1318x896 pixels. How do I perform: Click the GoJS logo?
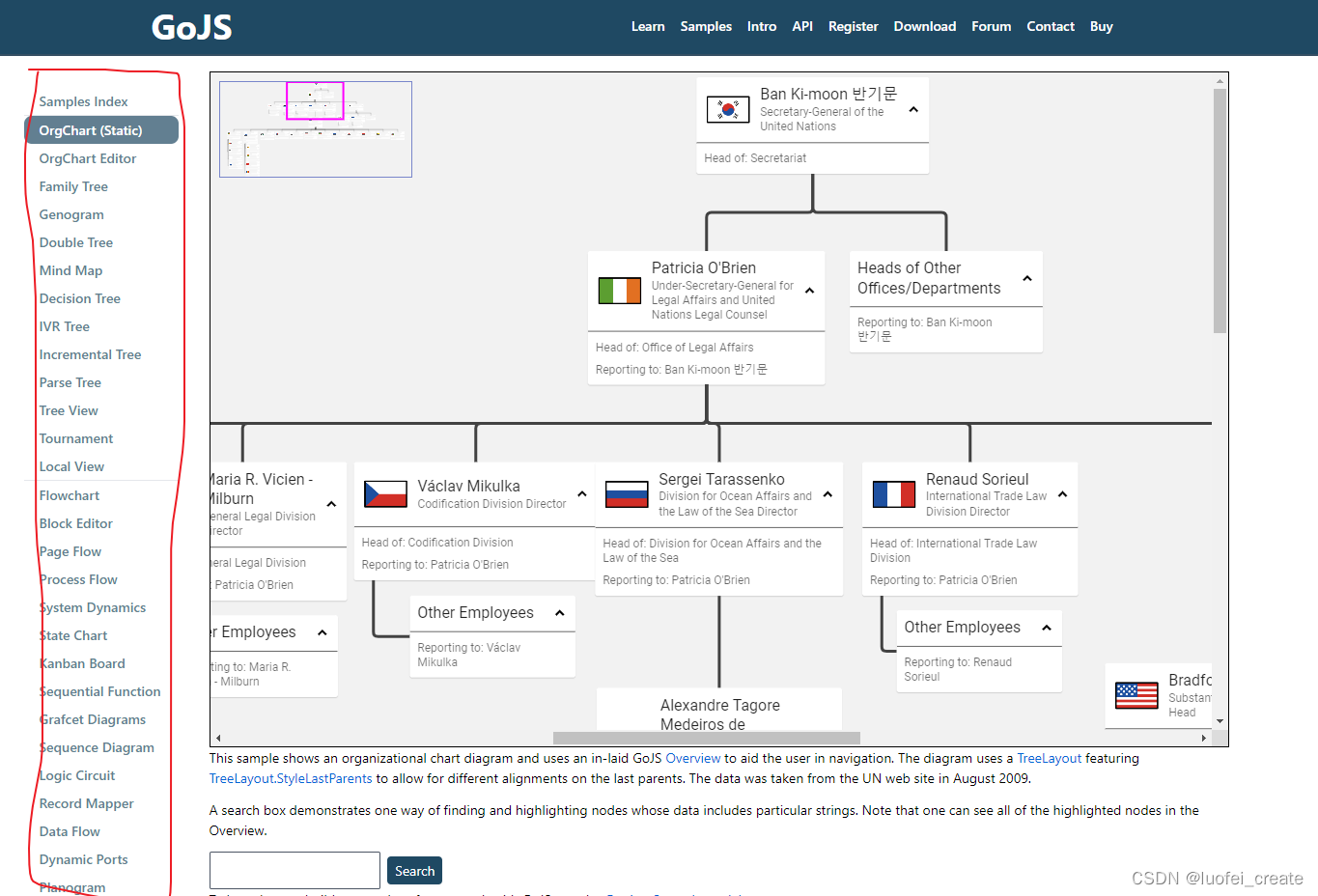tap(191, 27)
